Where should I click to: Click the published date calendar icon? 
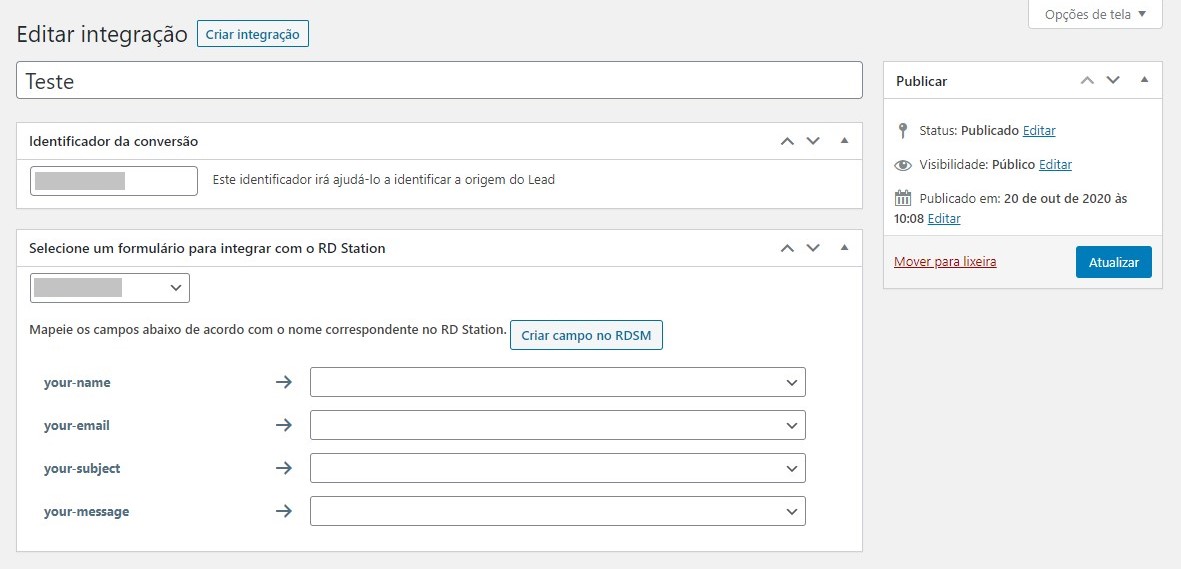coord(902,198)
